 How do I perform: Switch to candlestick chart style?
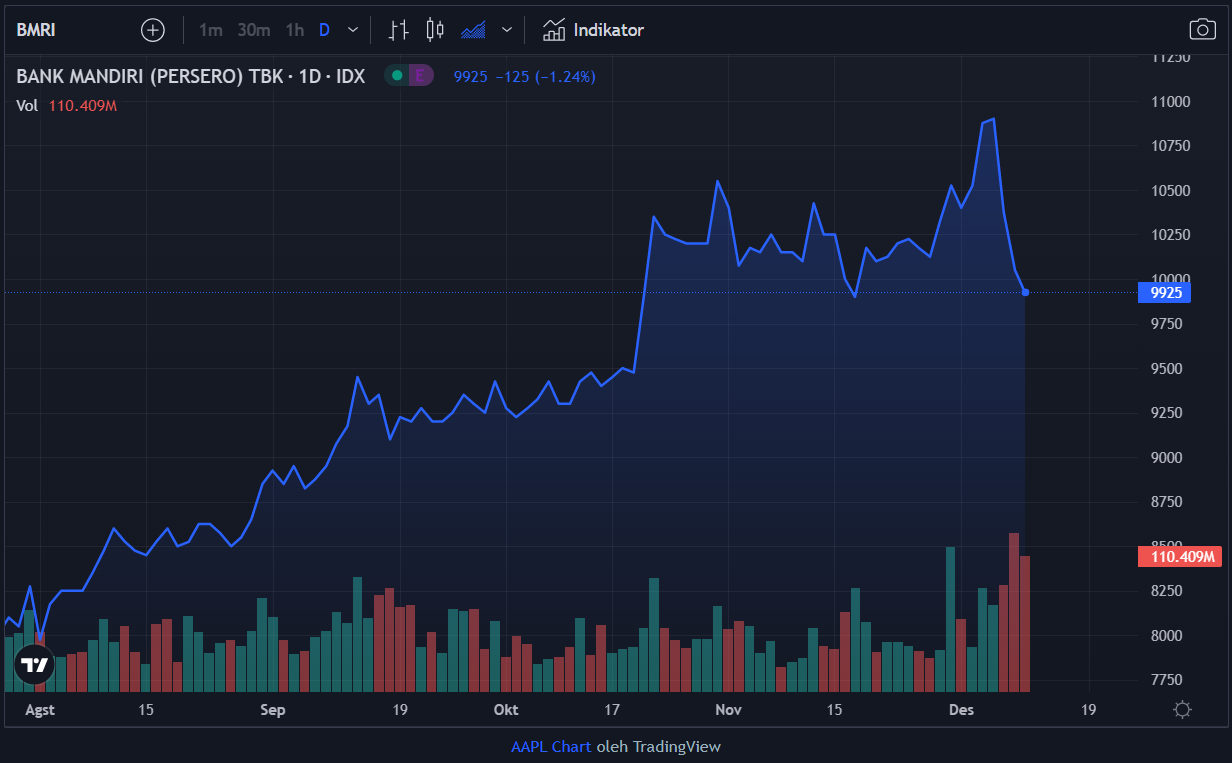[x=435, y=30]
